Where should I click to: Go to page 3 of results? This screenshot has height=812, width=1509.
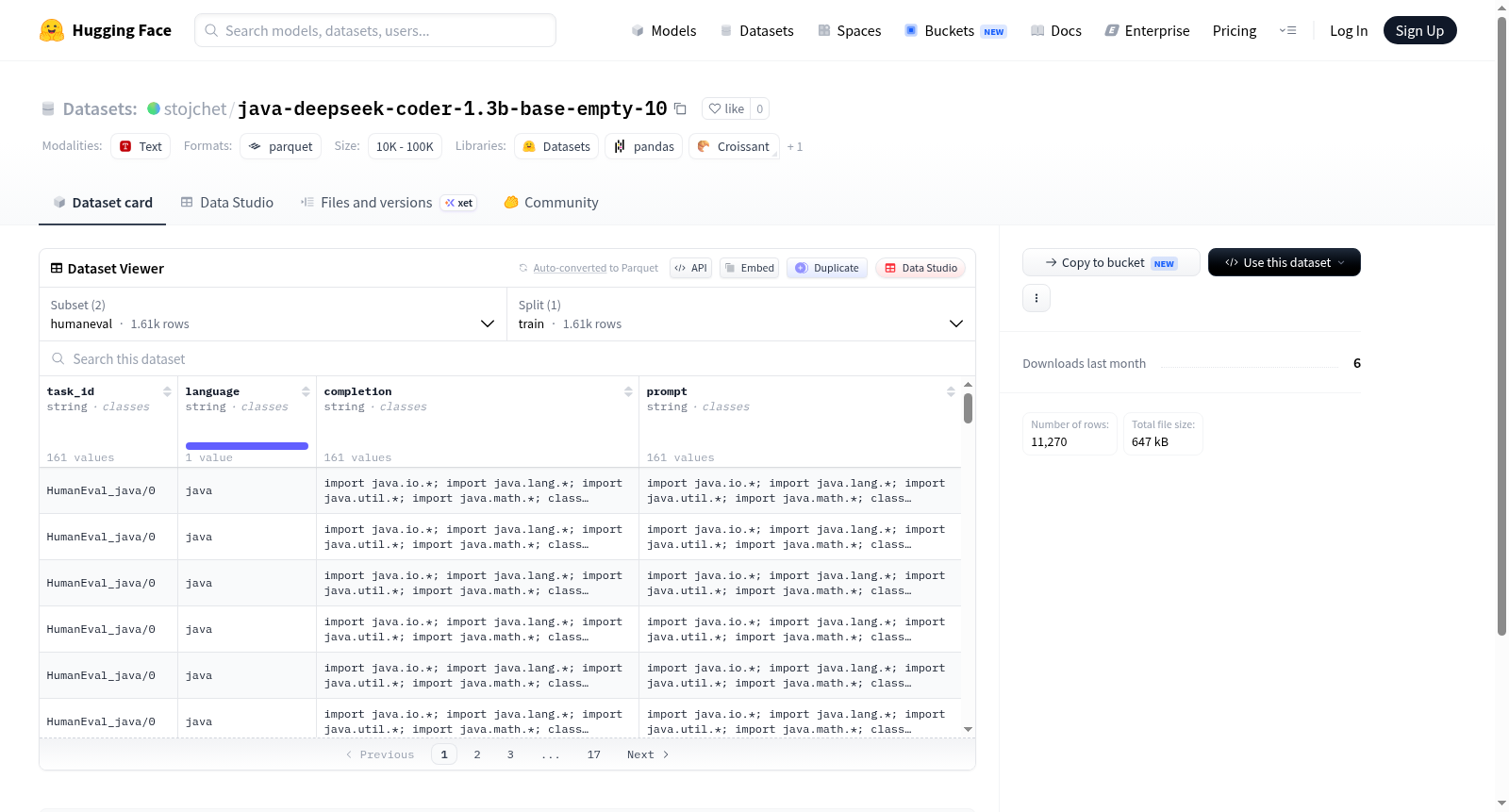click(510, 754)
